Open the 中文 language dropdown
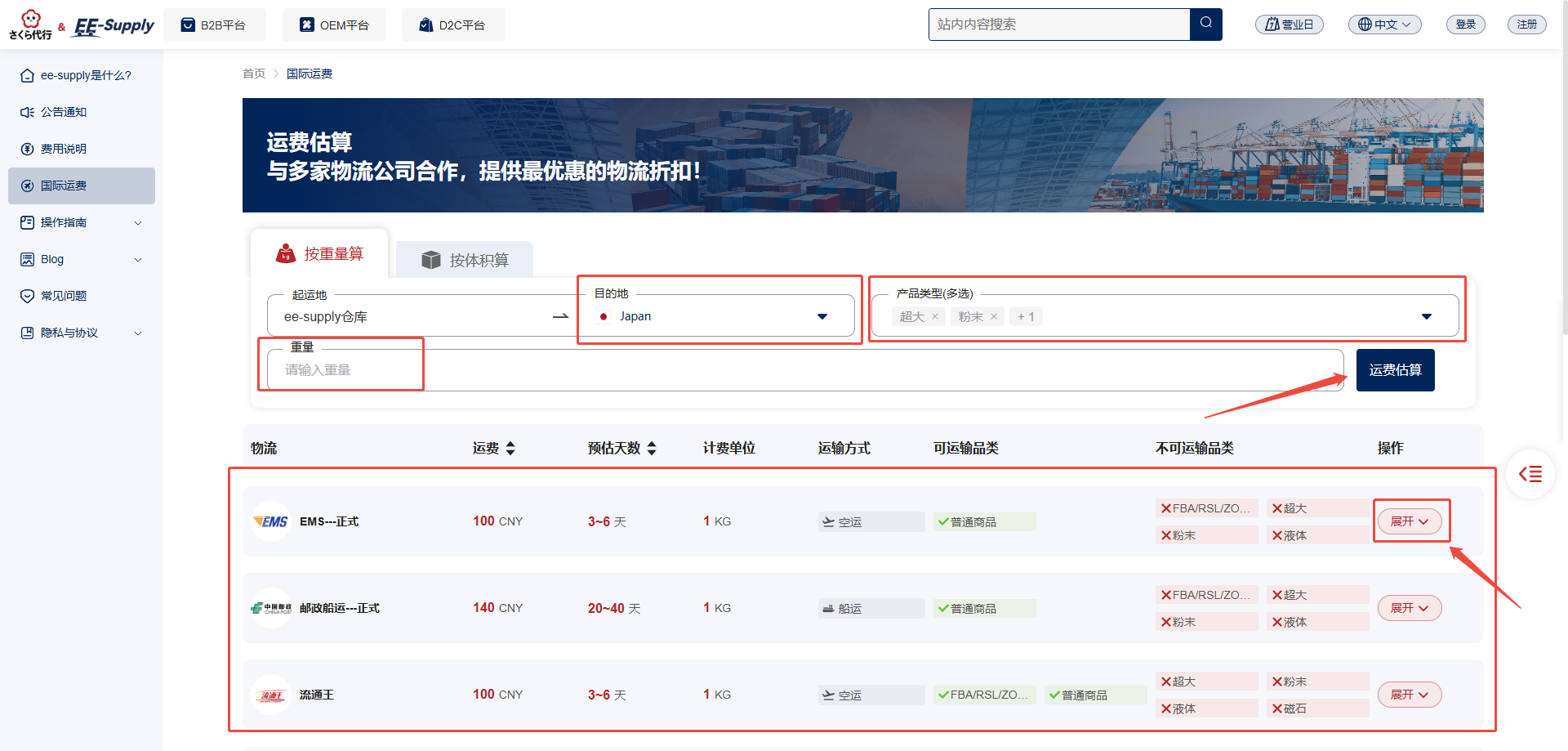 1385,25
